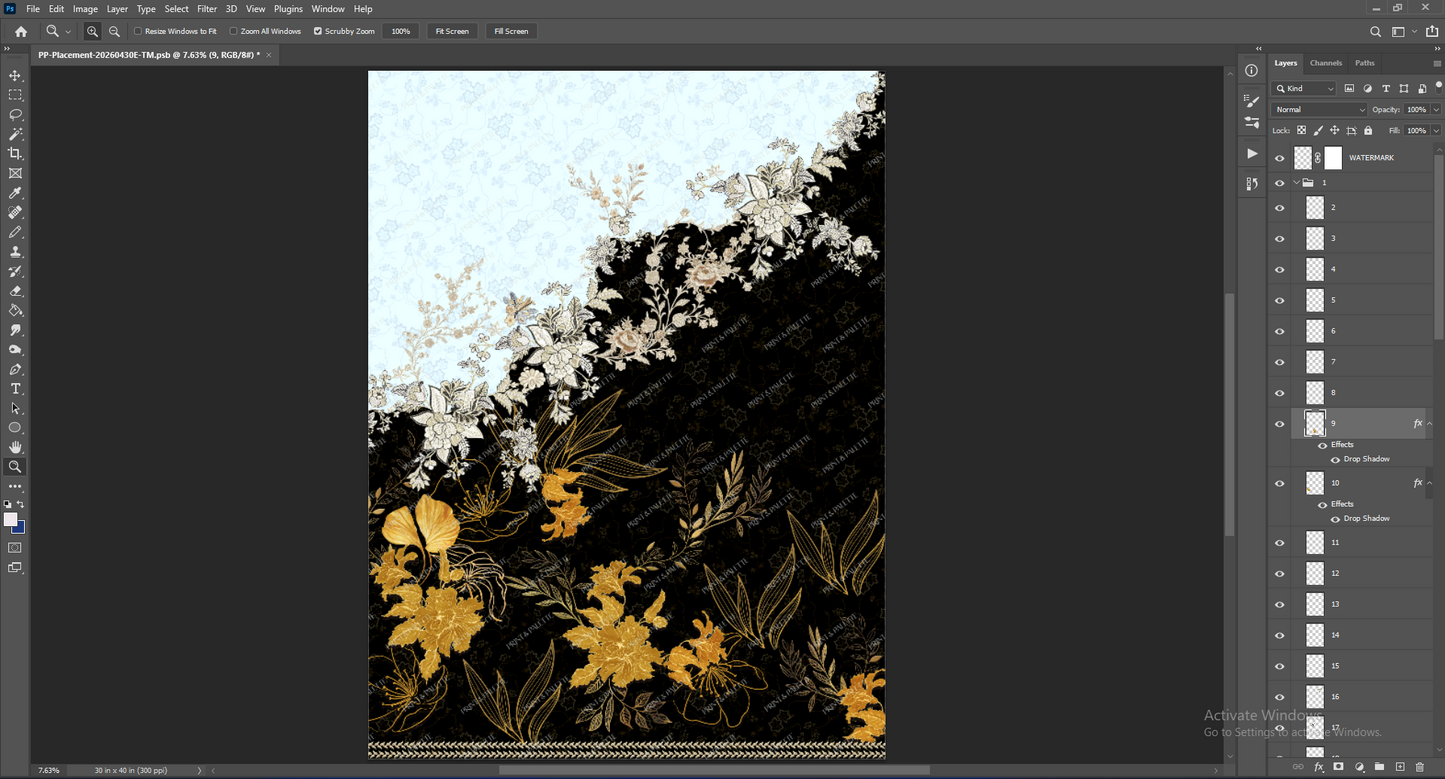Select the Magic Wand tool
The image size is (1445, 779).
(x=15, y=134)
